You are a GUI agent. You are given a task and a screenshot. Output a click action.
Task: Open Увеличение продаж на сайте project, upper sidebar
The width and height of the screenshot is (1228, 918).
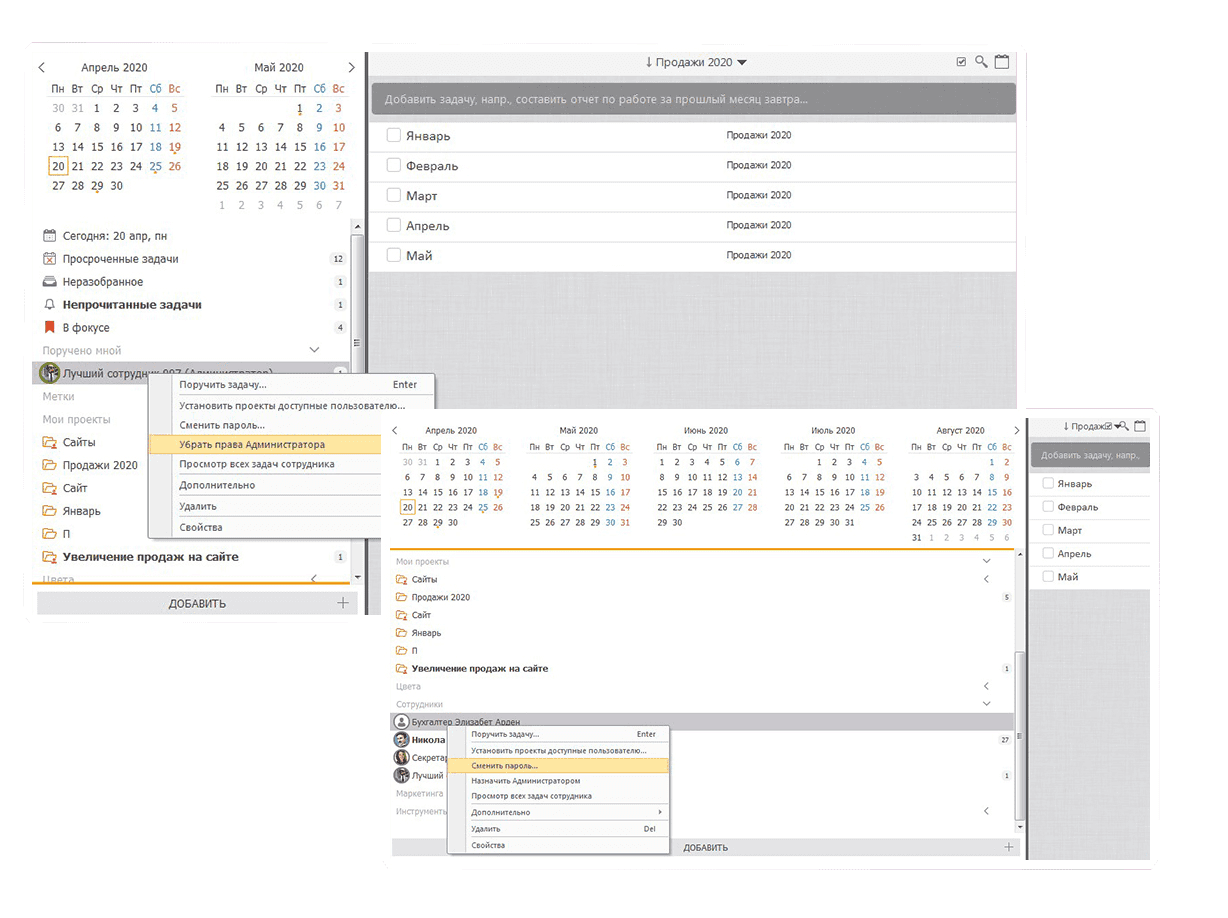pos(151,557)
